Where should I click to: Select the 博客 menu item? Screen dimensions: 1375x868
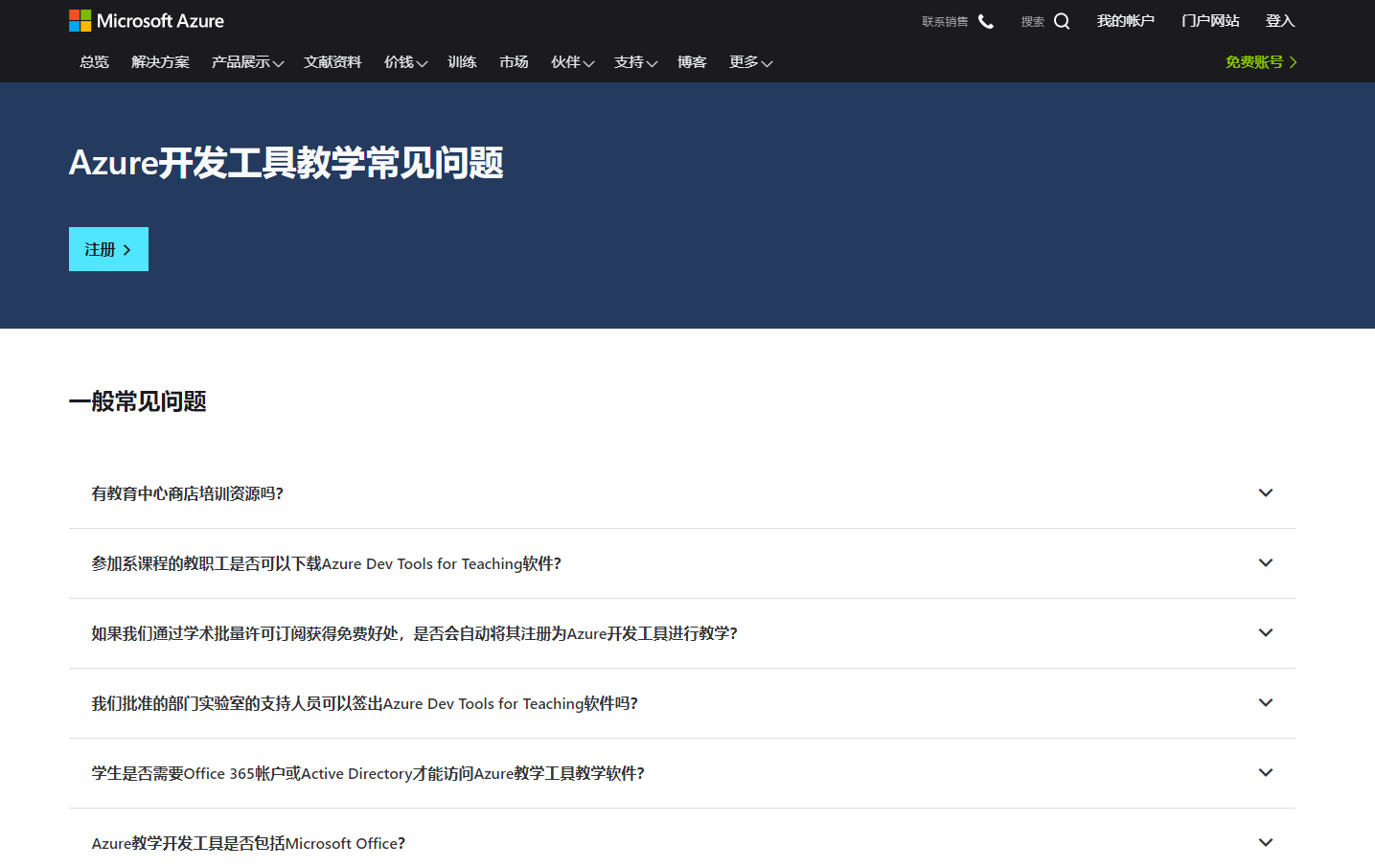(x=692, y=62)
